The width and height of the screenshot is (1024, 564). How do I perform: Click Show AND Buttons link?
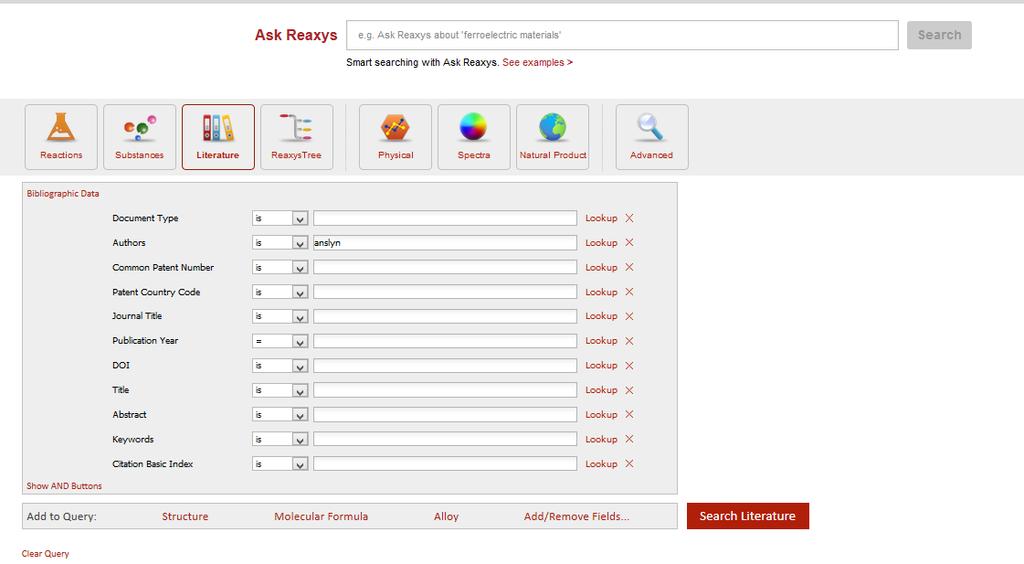point(64,486)
